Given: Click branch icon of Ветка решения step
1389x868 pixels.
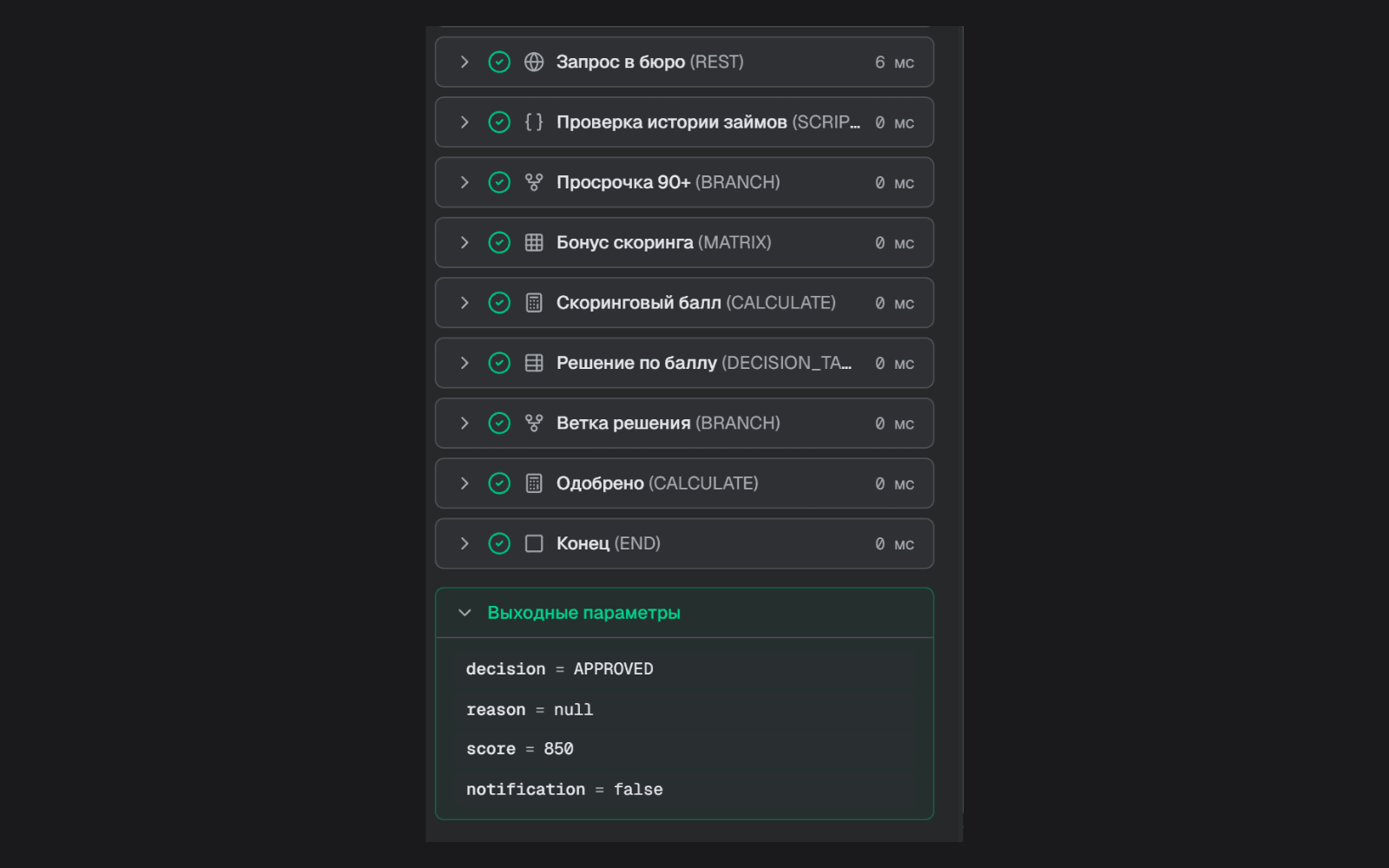Looking at the screenshot, I should point(534,423).
